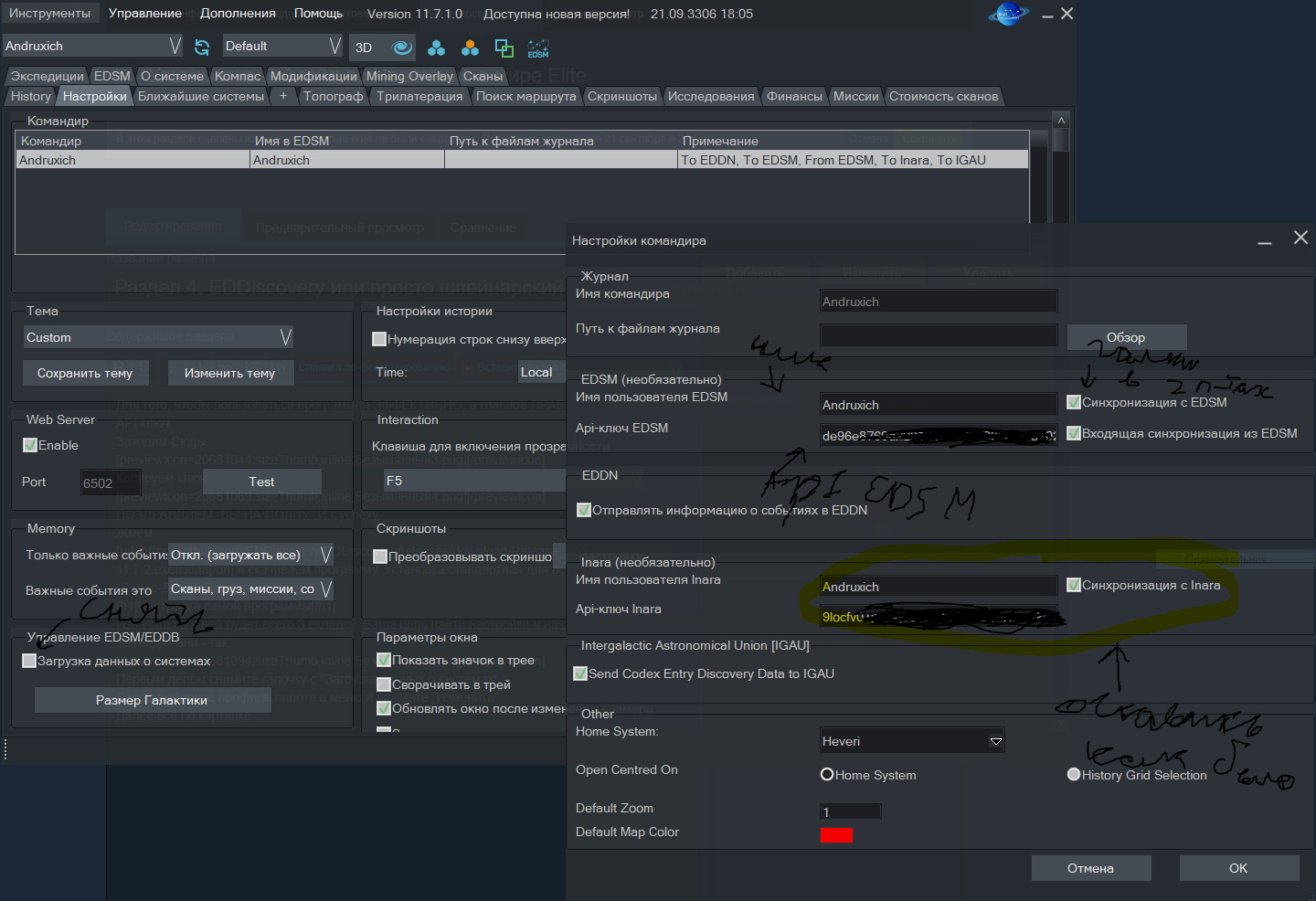Expand the Custom theme dropdown
The height and width of the screenshot is (901, 1316).
click(x=158, y=337)
